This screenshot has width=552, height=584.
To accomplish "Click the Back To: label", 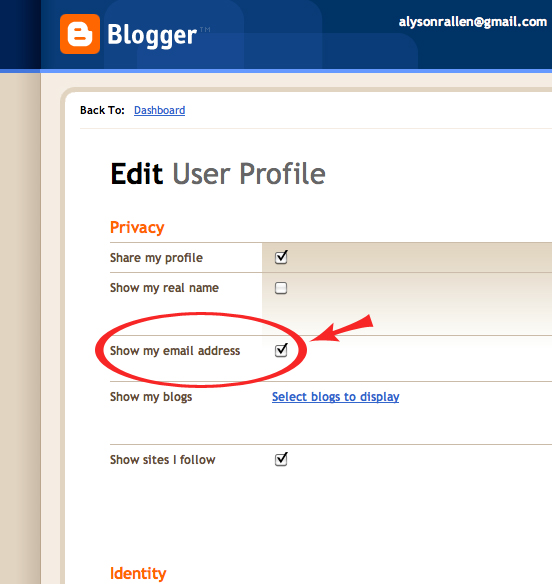I will (102, 110).
